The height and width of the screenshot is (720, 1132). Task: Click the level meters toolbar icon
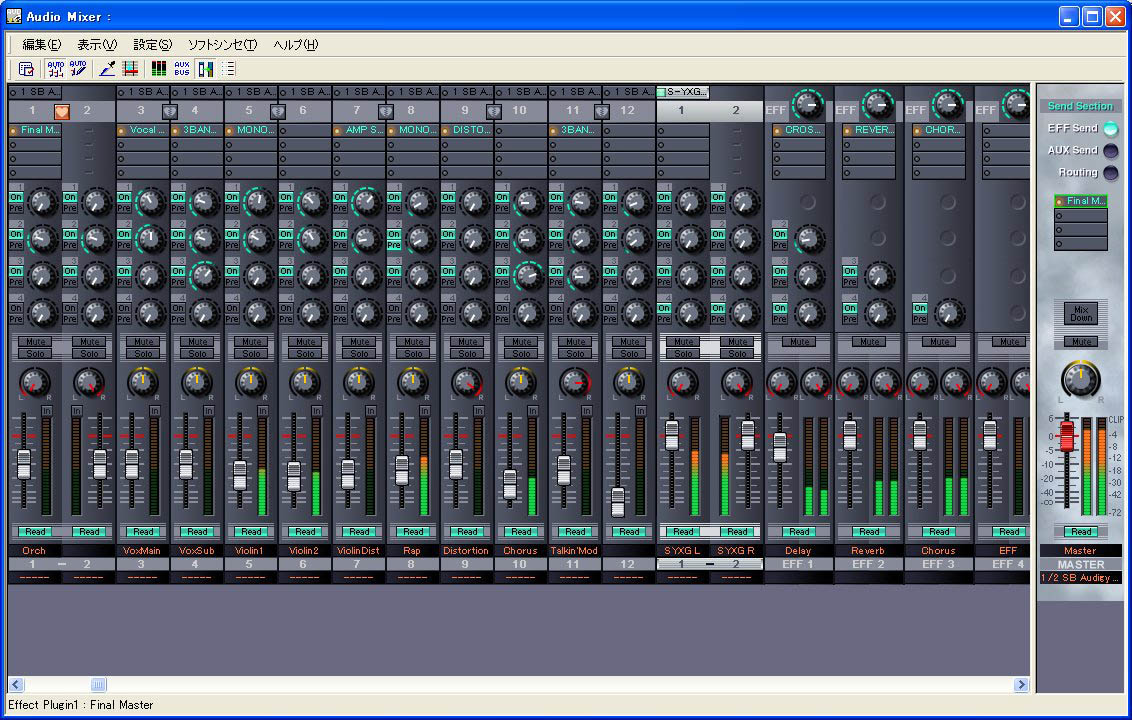pyautogui.click(x=158, y=68)
